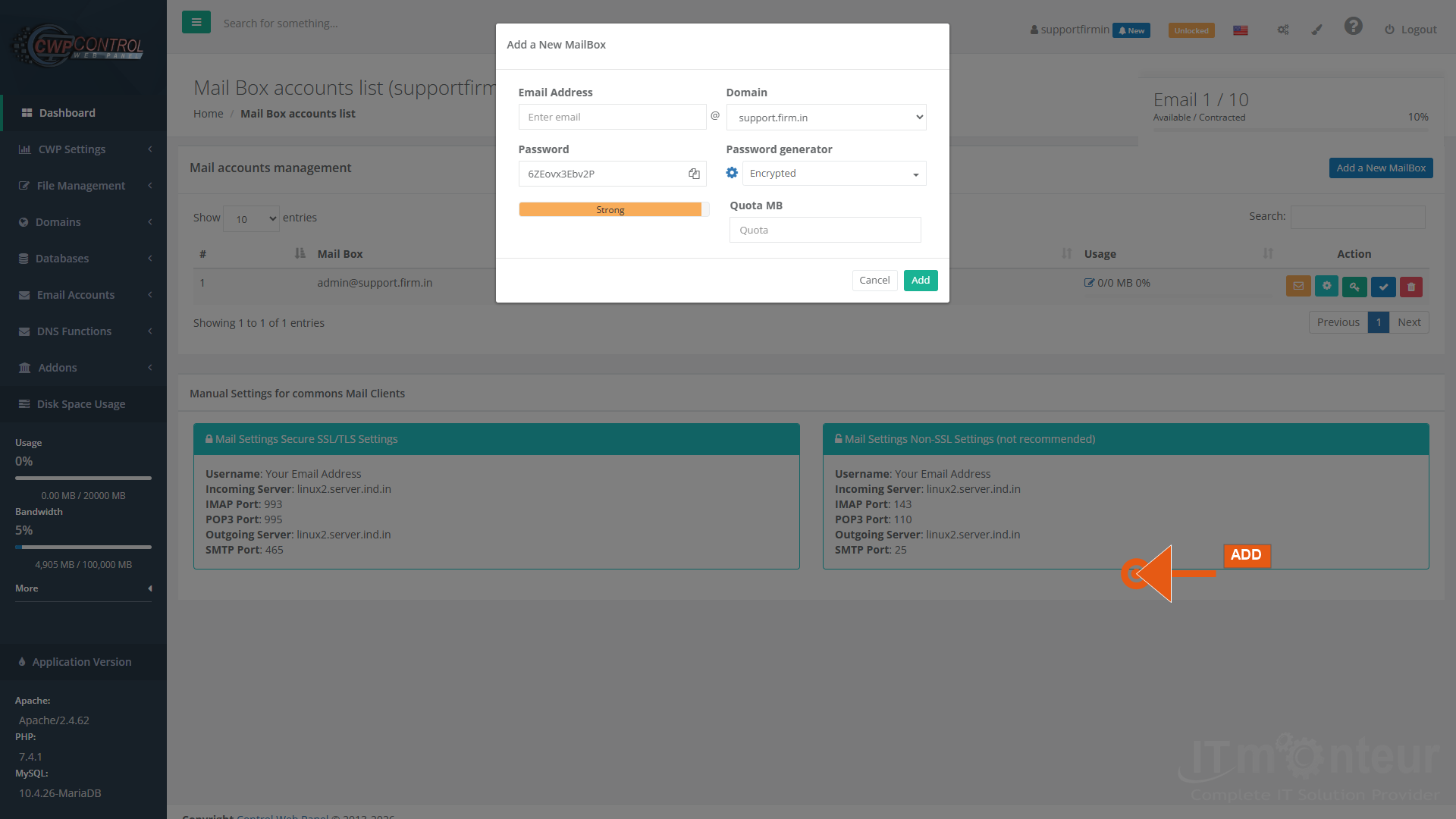Click the password generator gear icon
Viewport: 1456px width, 819px height.
732,173
